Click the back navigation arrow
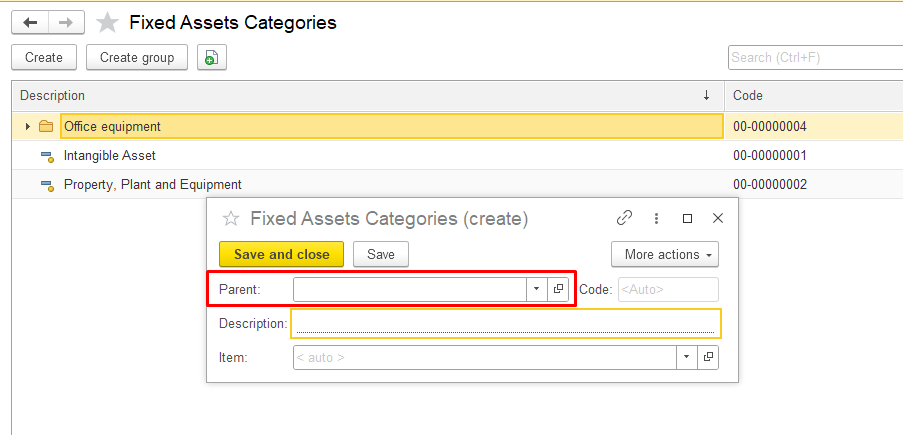Screen dimensions: 903x435 tap(29, 22)
